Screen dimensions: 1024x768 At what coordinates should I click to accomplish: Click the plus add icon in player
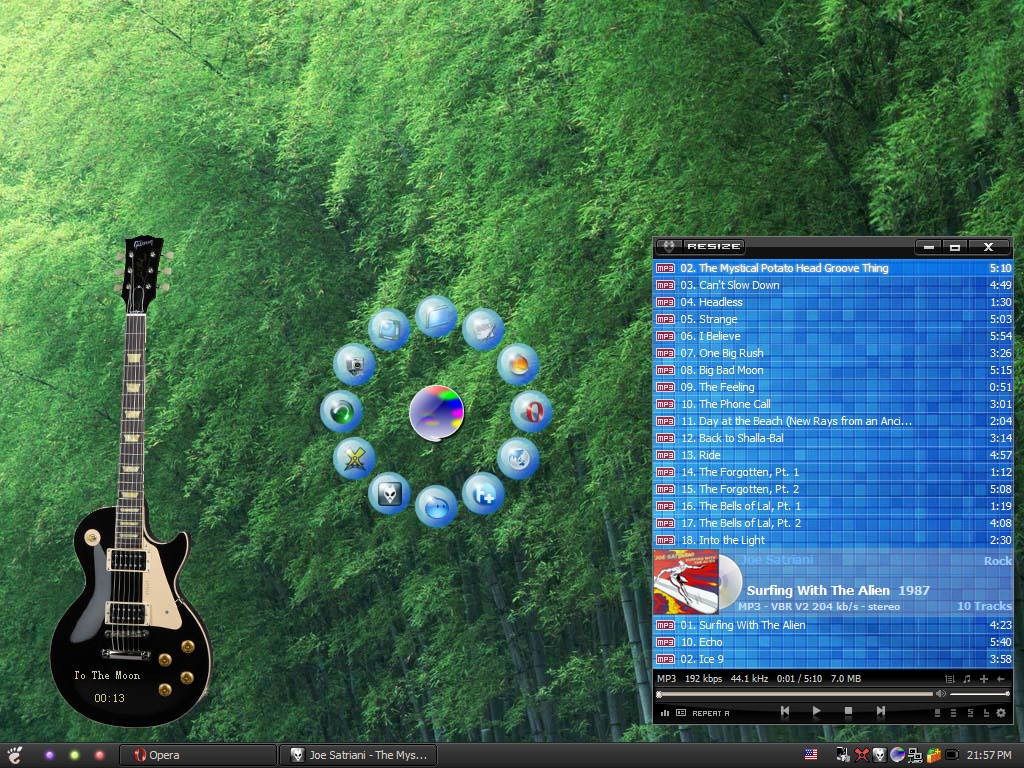click(984, 679)
